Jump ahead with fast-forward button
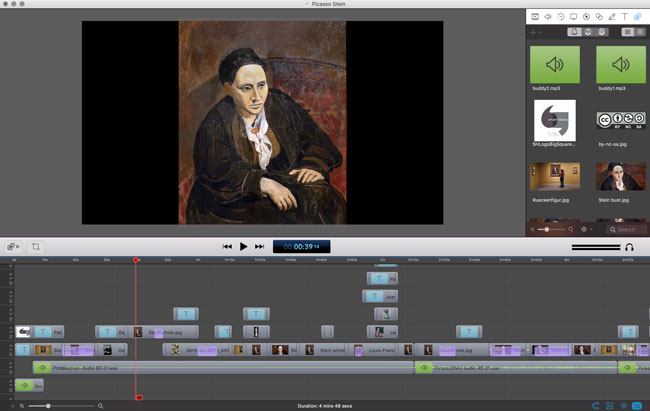This screenshot has height=411, width=650. (260, 247)
